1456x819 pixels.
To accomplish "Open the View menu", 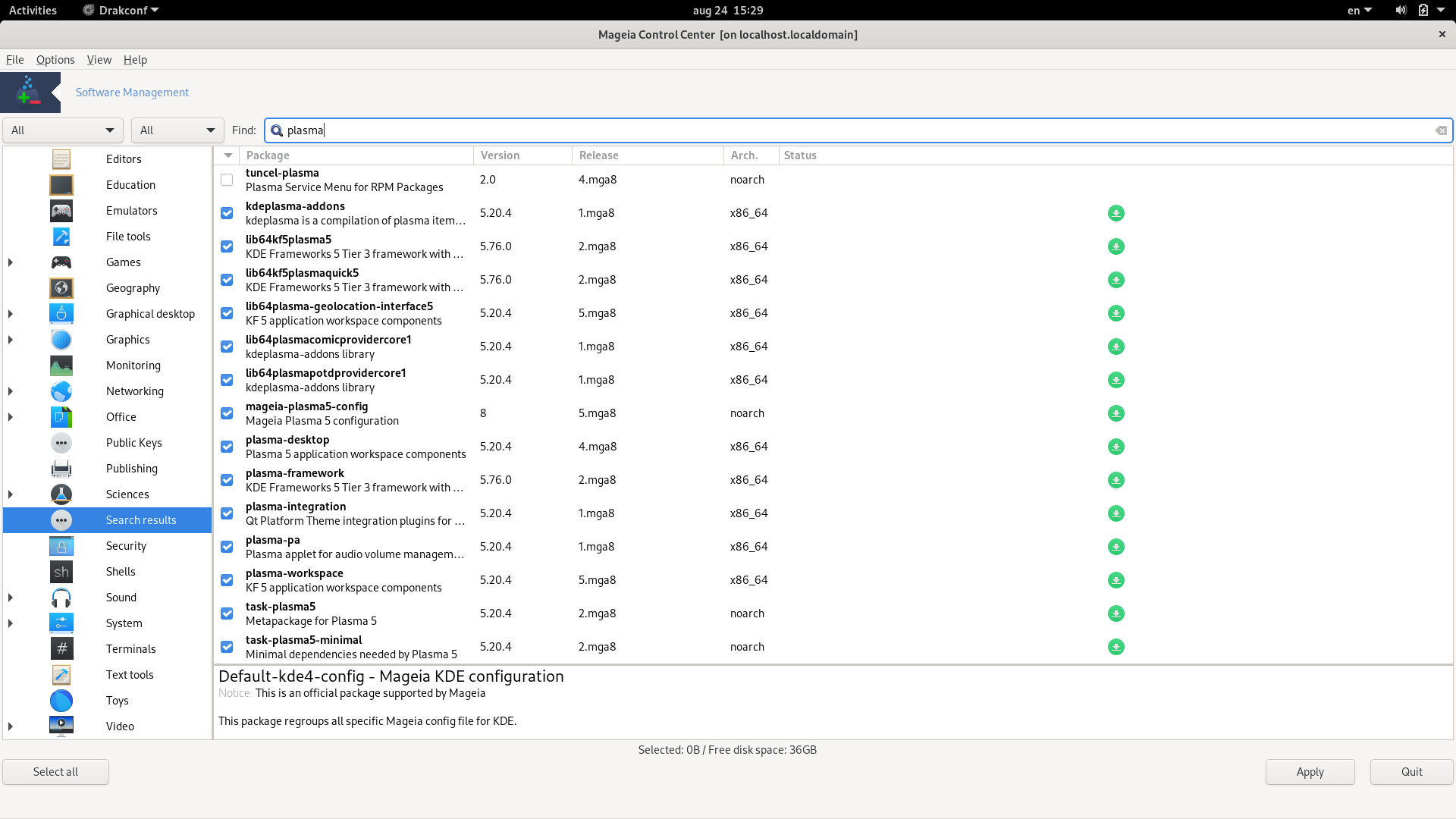I will pyautogui.click(x=99, y=60).
